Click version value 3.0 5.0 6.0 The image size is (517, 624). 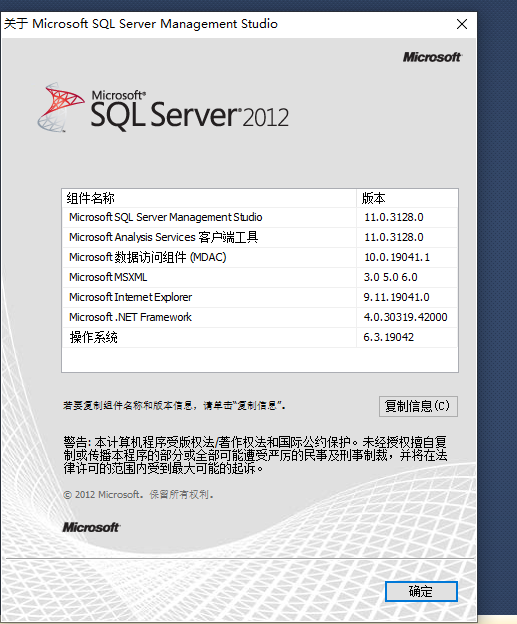[x=390, y=277]
